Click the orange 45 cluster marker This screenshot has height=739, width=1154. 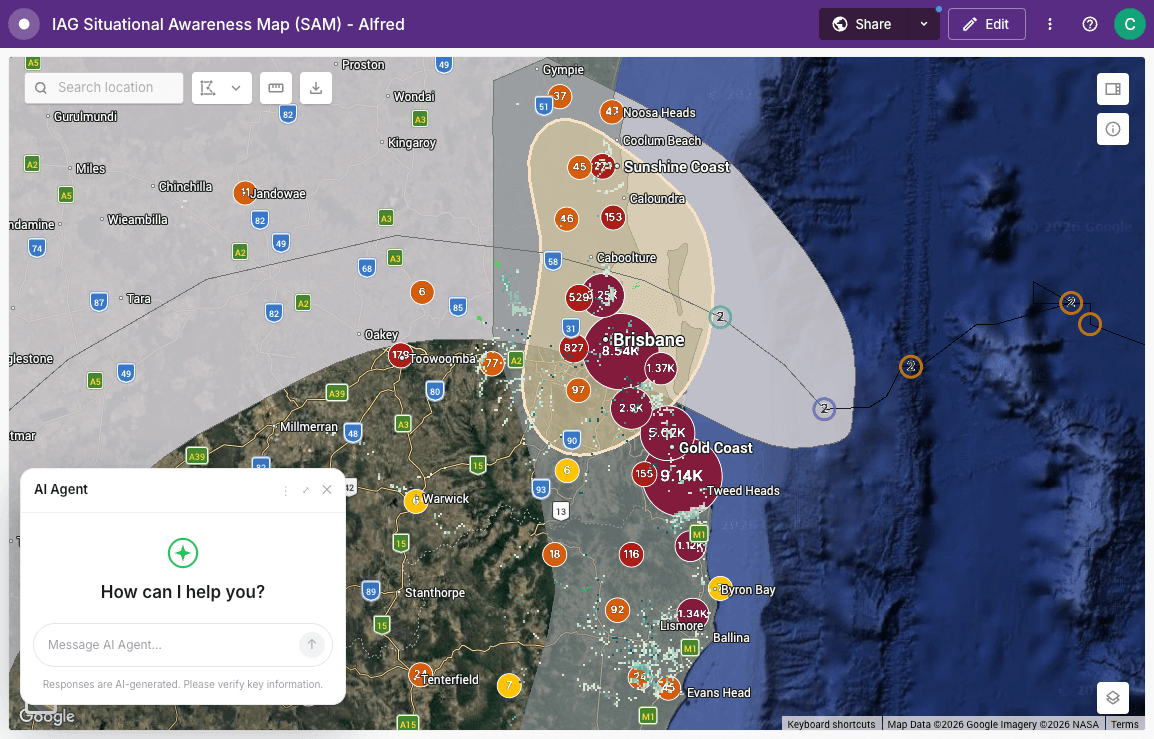click(x=580, y=167)
